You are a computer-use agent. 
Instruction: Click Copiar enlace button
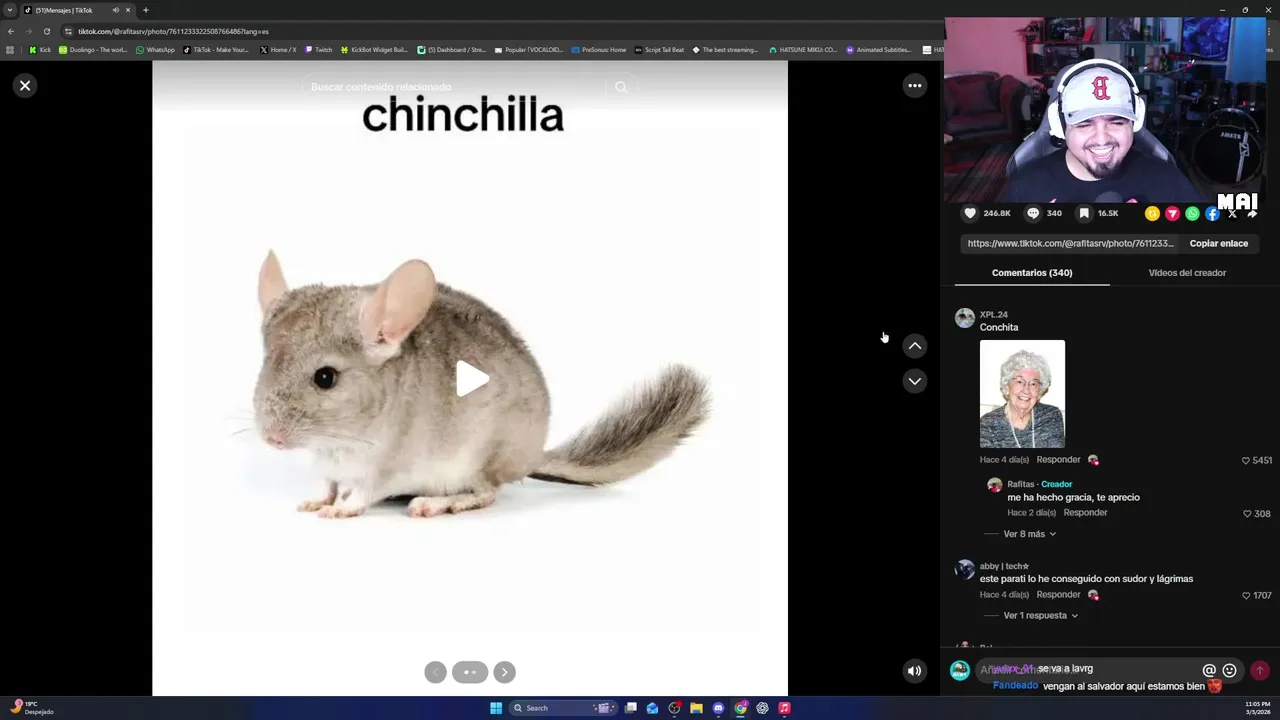(1218, 243)
